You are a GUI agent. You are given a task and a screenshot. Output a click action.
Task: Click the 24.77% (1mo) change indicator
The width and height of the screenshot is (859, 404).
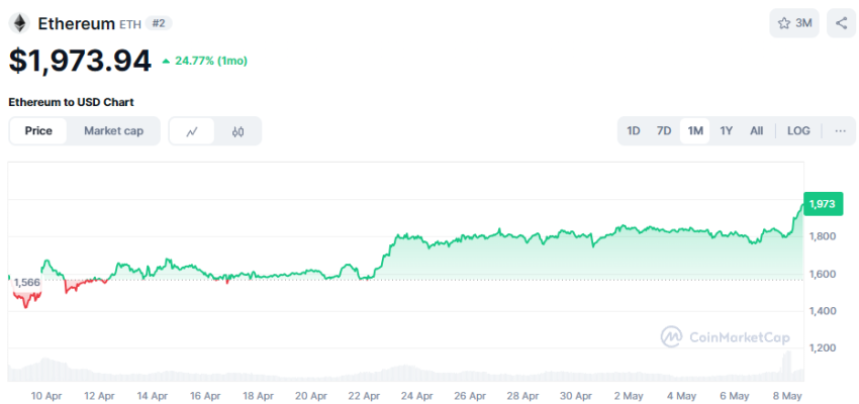coord(205,61)
